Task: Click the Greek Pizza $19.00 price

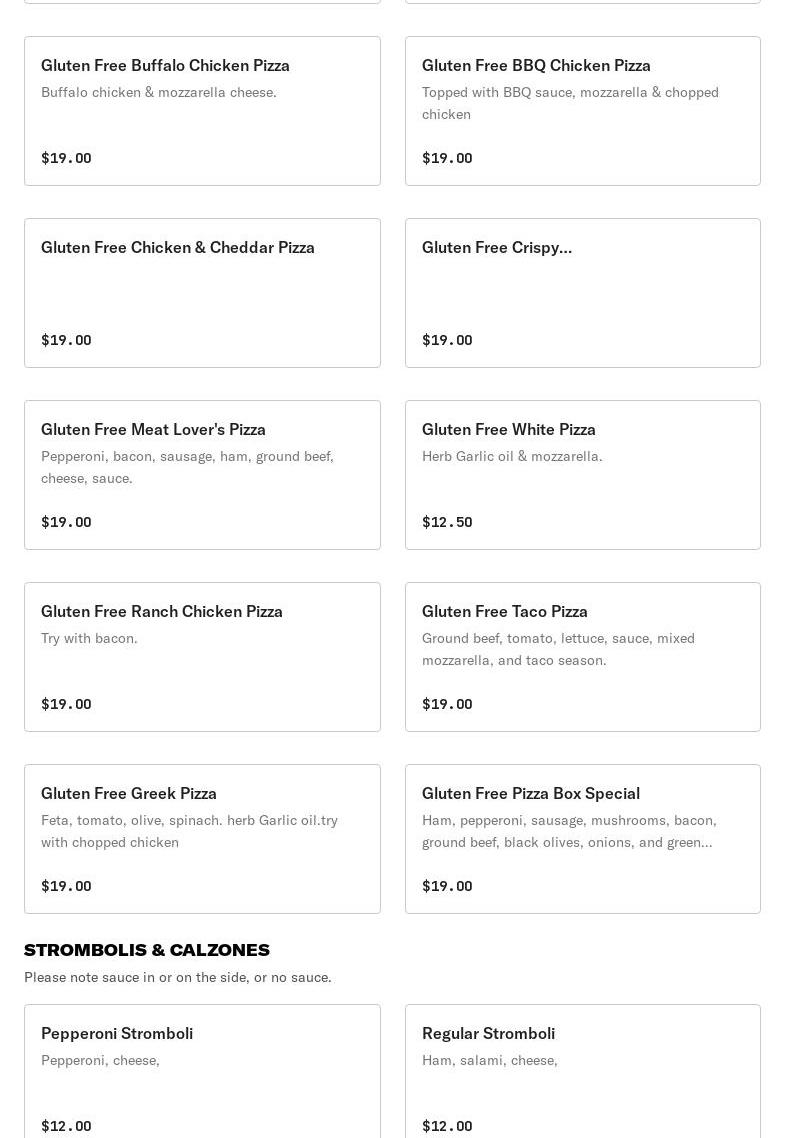Action: (66, 885)
